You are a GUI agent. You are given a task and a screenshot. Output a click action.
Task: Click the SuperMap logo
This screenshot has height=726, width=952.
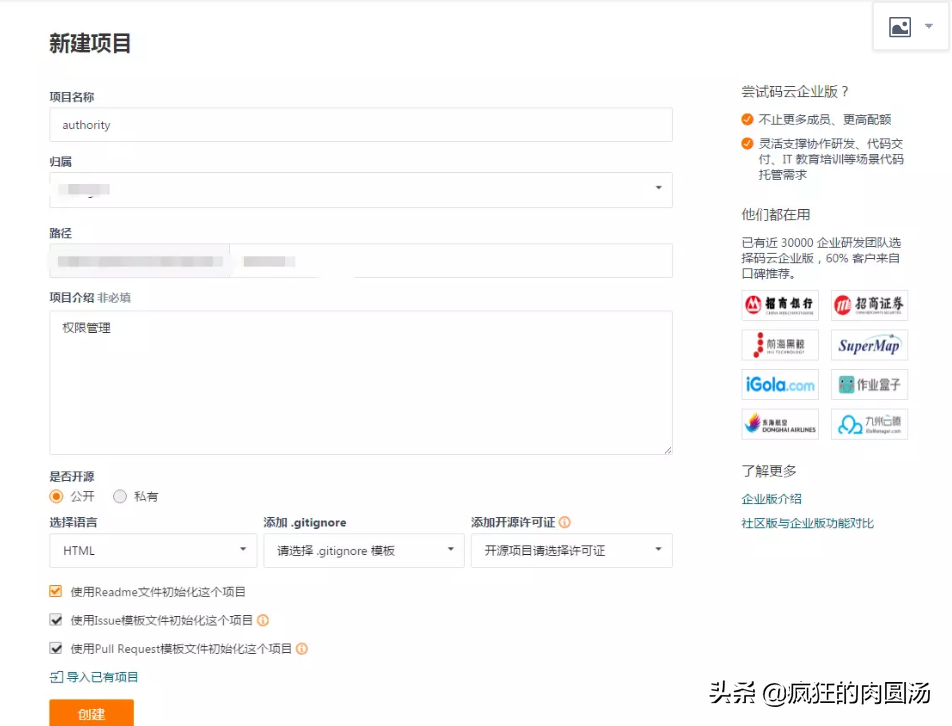[869, 346]
